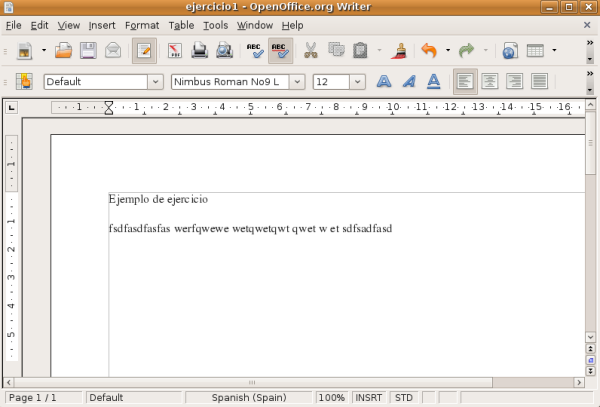Select the Format Paintbrush tool
600x407 pixels.
click(400, 50)
